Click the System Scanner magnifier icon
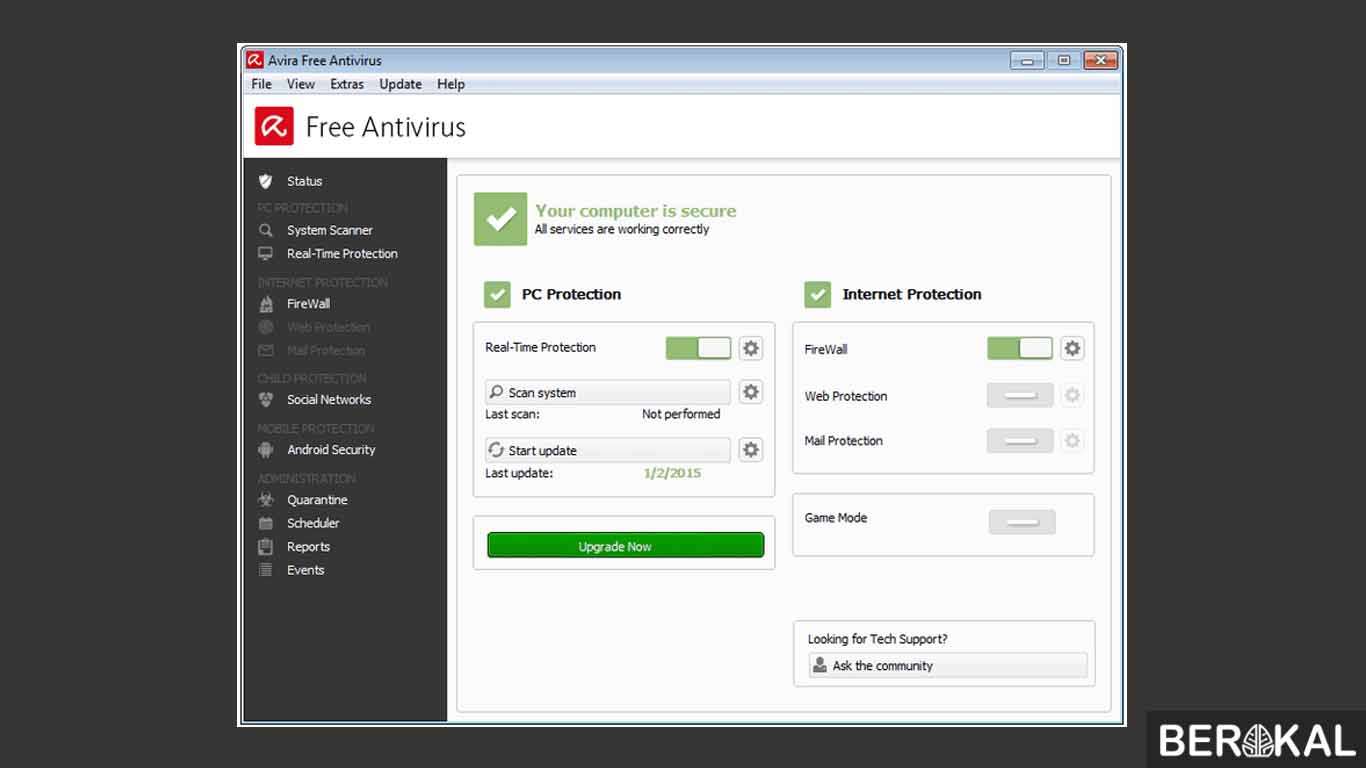This screenshot has height=768, width=1366. point(265,230)
